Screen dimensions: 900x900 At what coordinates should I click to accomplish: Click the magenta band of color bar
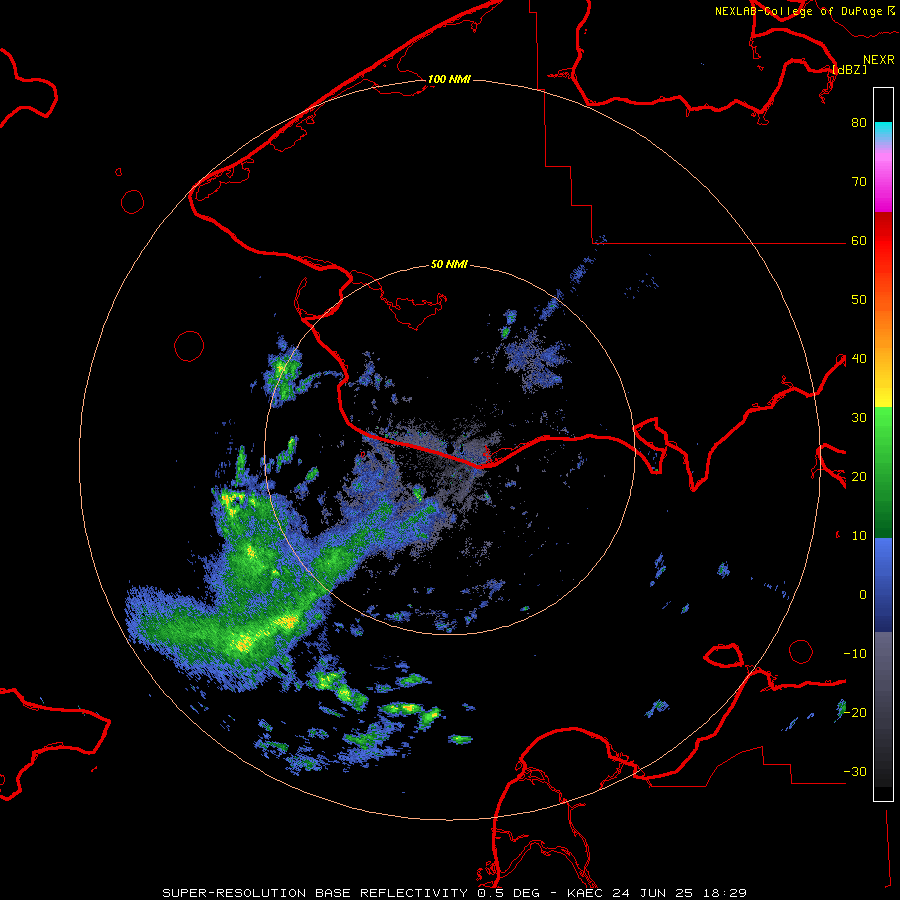point(883,184)
